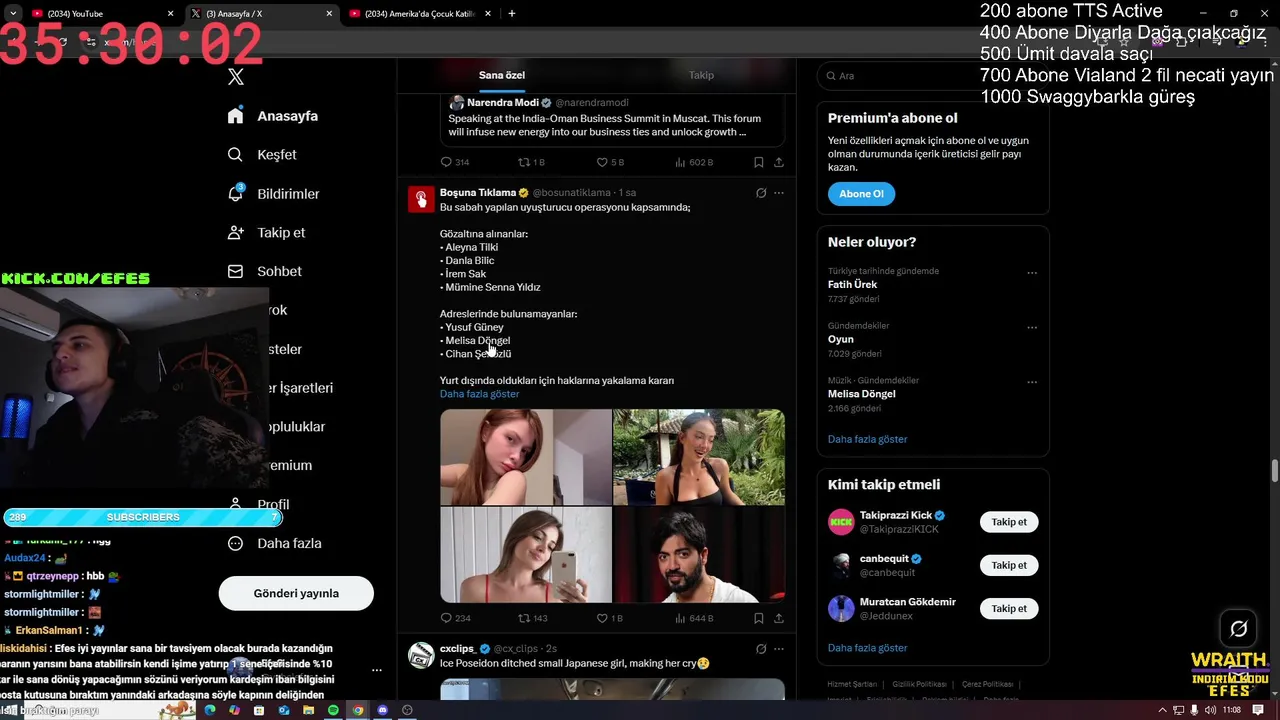Repost the Narendra Modi post (1 B)
The width and height of the screenshot is (1280, 720).
(x=531, y=162)
